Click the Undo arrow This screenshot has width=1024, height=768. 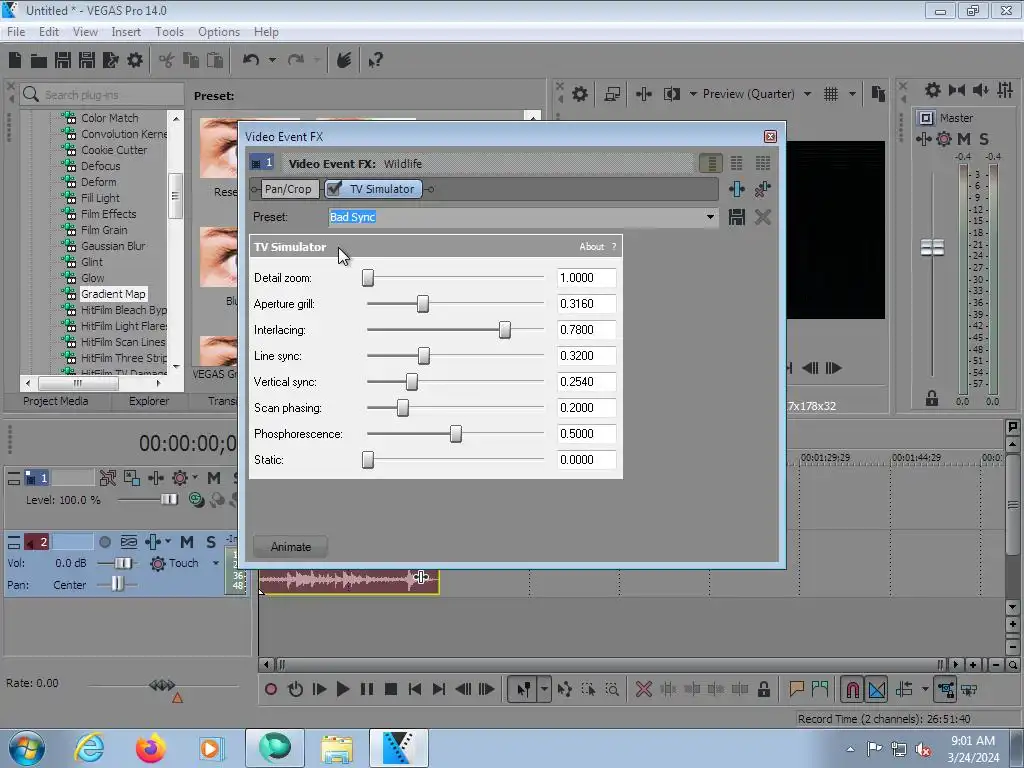tap(251, 60)
